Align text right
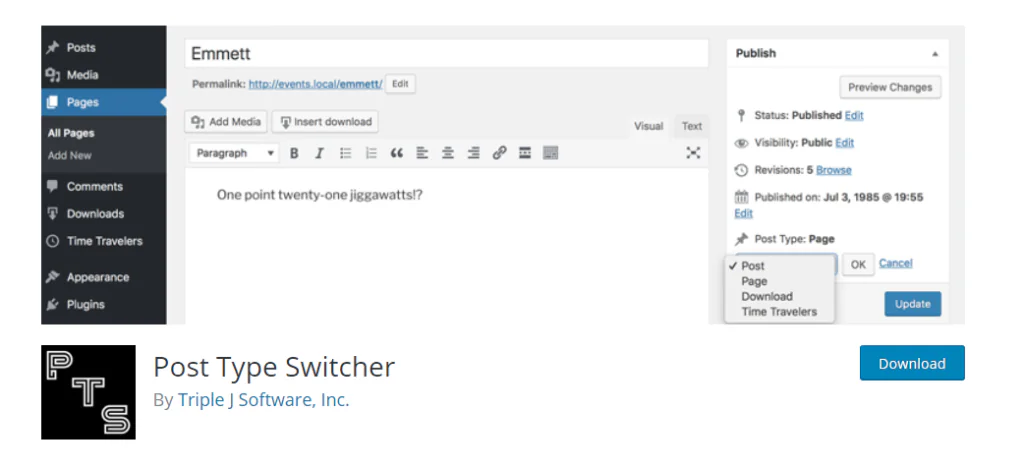This screenshot has width=1024, height=470. coord(473,153)
